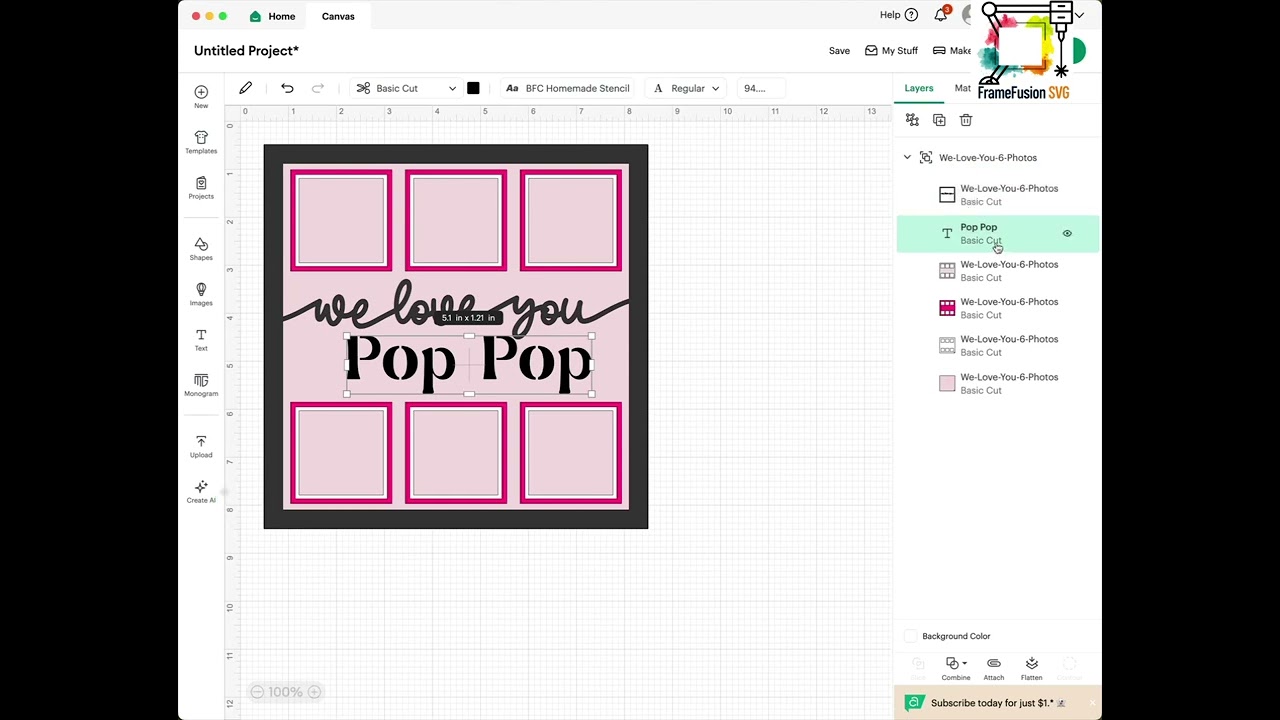Viewport: 1280px width, 720px height.
Task: Reset zoom by clicking 100%
Action: (x=285, y=692)
